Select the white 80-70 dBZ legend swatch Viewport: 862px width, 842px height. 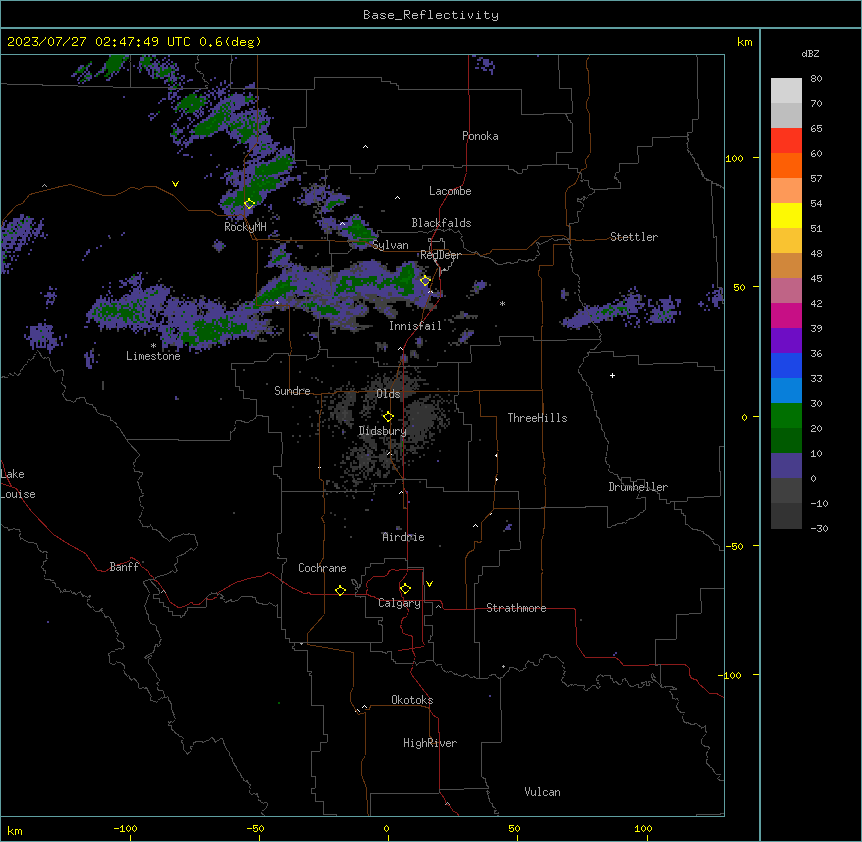coord(786,91)
